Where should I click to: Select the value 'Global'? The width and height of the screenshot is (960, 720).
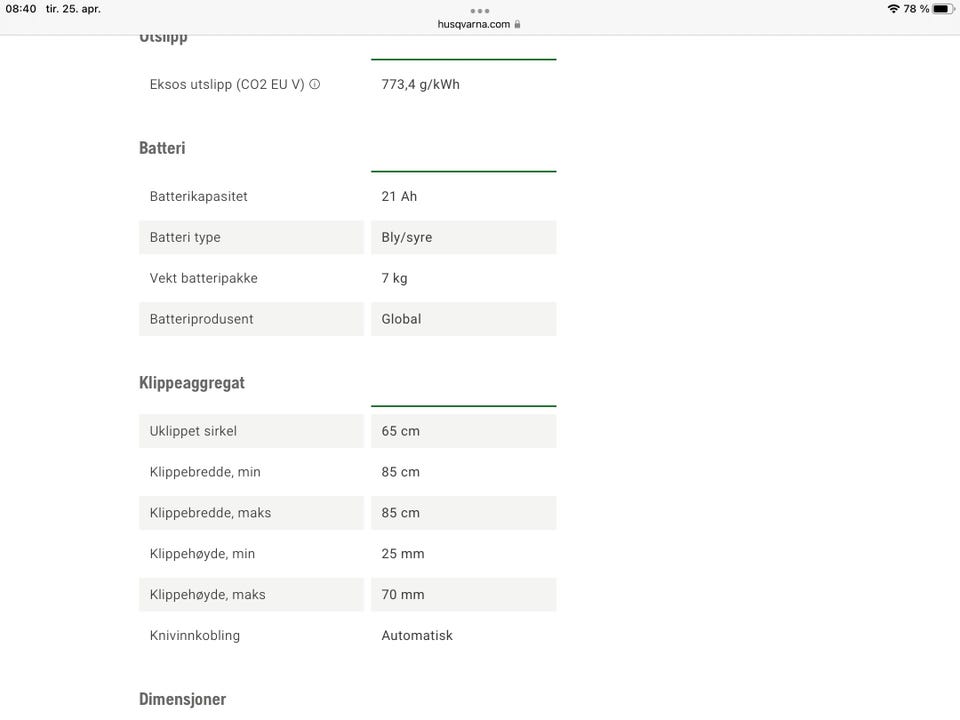pyautogui.click(x=402, y=319)
